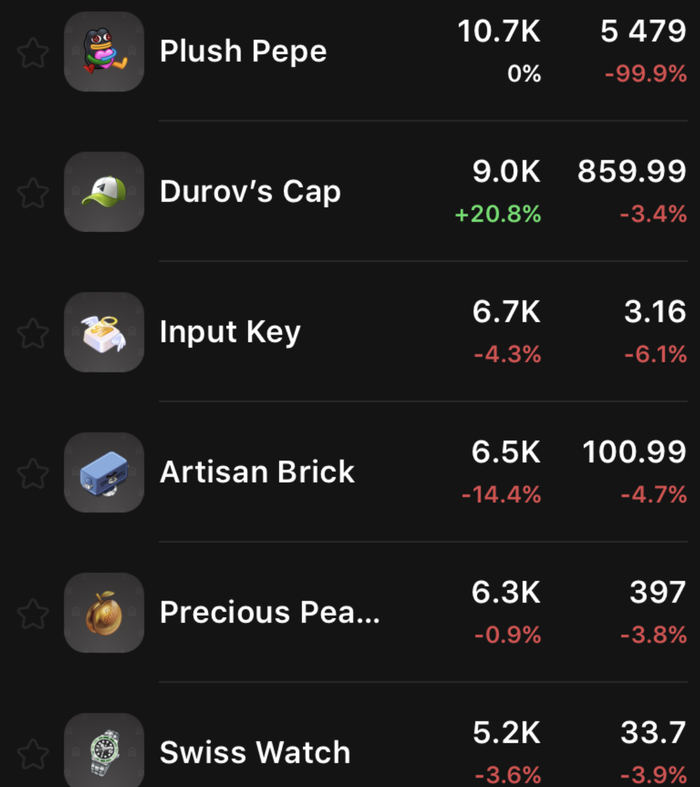Tap the Input Key 6.7K volume value
700x787 pixels.
coord(506,312)
